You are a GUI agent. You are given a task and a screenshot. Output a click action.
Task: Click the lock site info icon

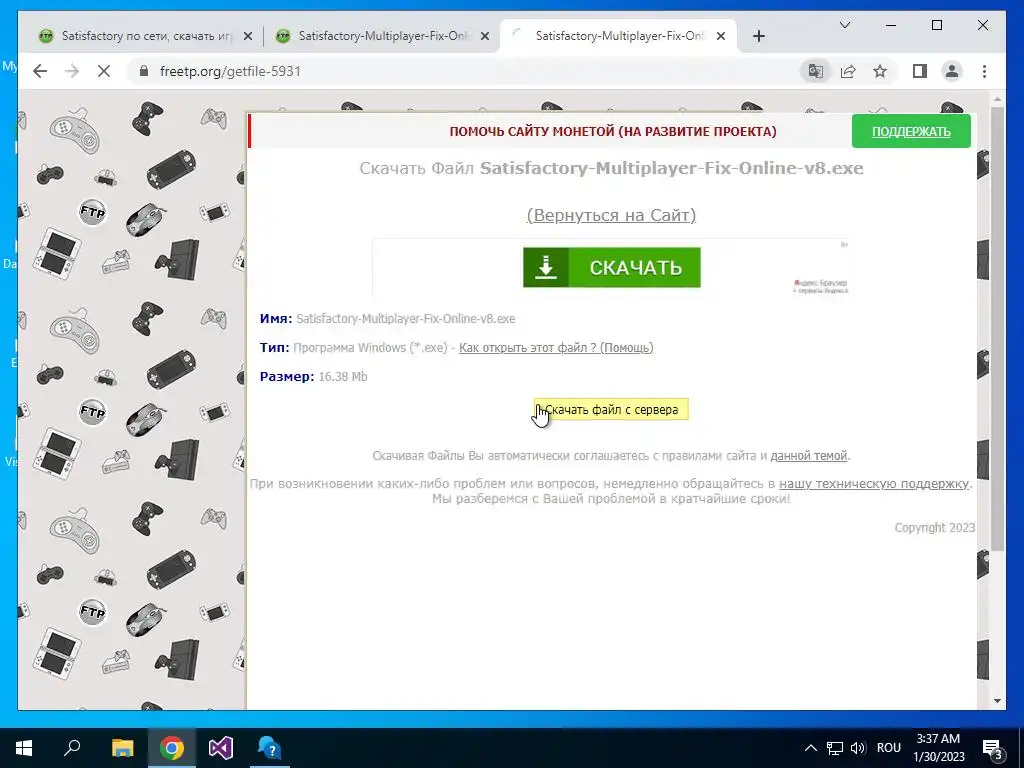click(144, 71)
